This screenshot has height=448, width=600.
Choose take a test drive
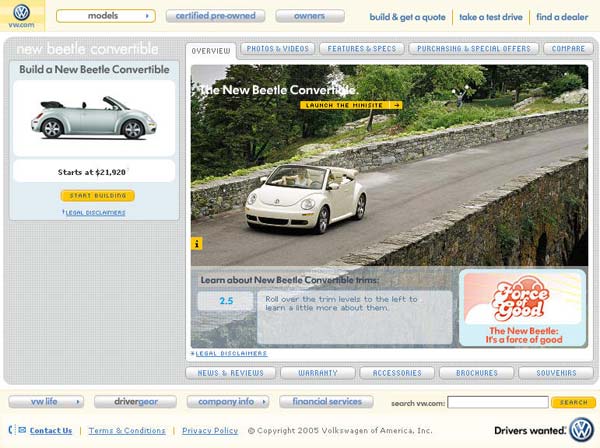click(491, 17)
